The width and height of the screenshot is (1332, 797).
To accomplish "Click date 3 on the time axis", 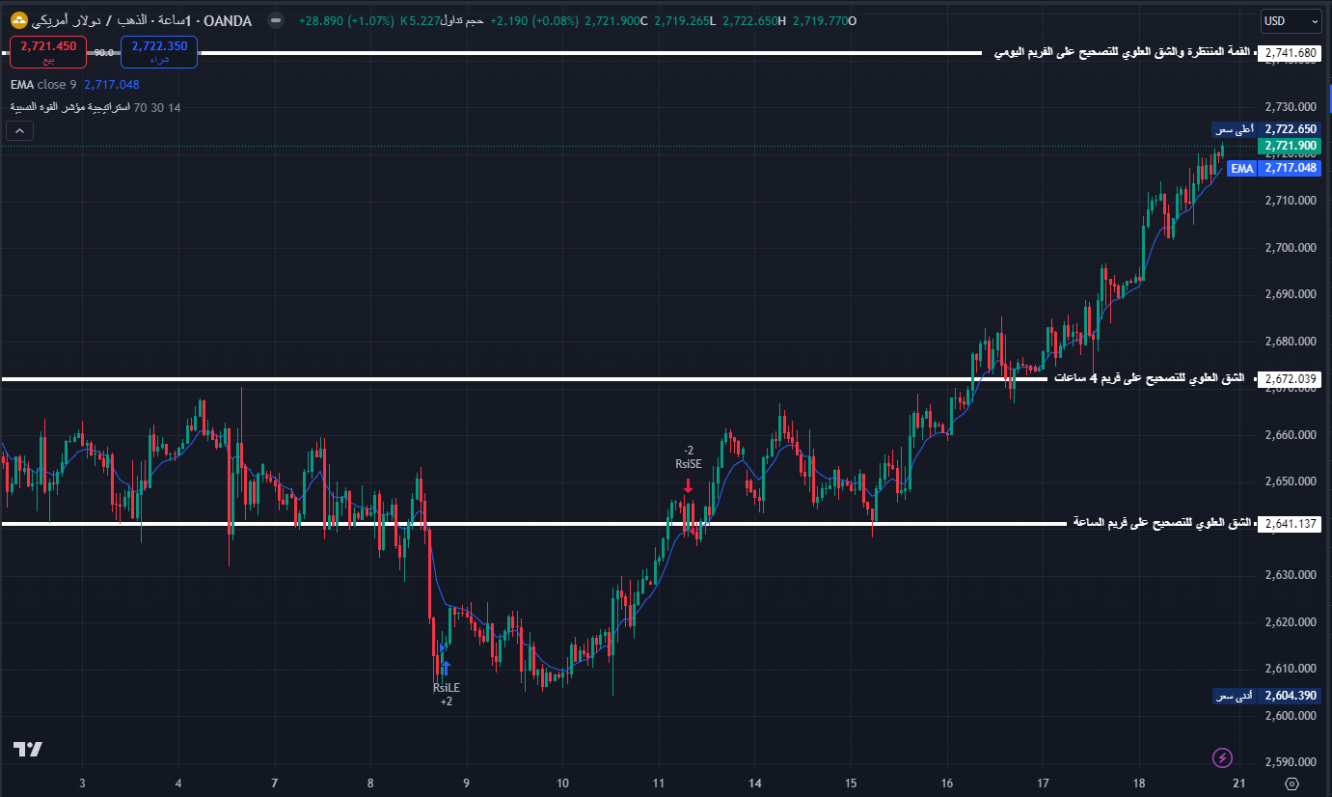I will (82, 783).
